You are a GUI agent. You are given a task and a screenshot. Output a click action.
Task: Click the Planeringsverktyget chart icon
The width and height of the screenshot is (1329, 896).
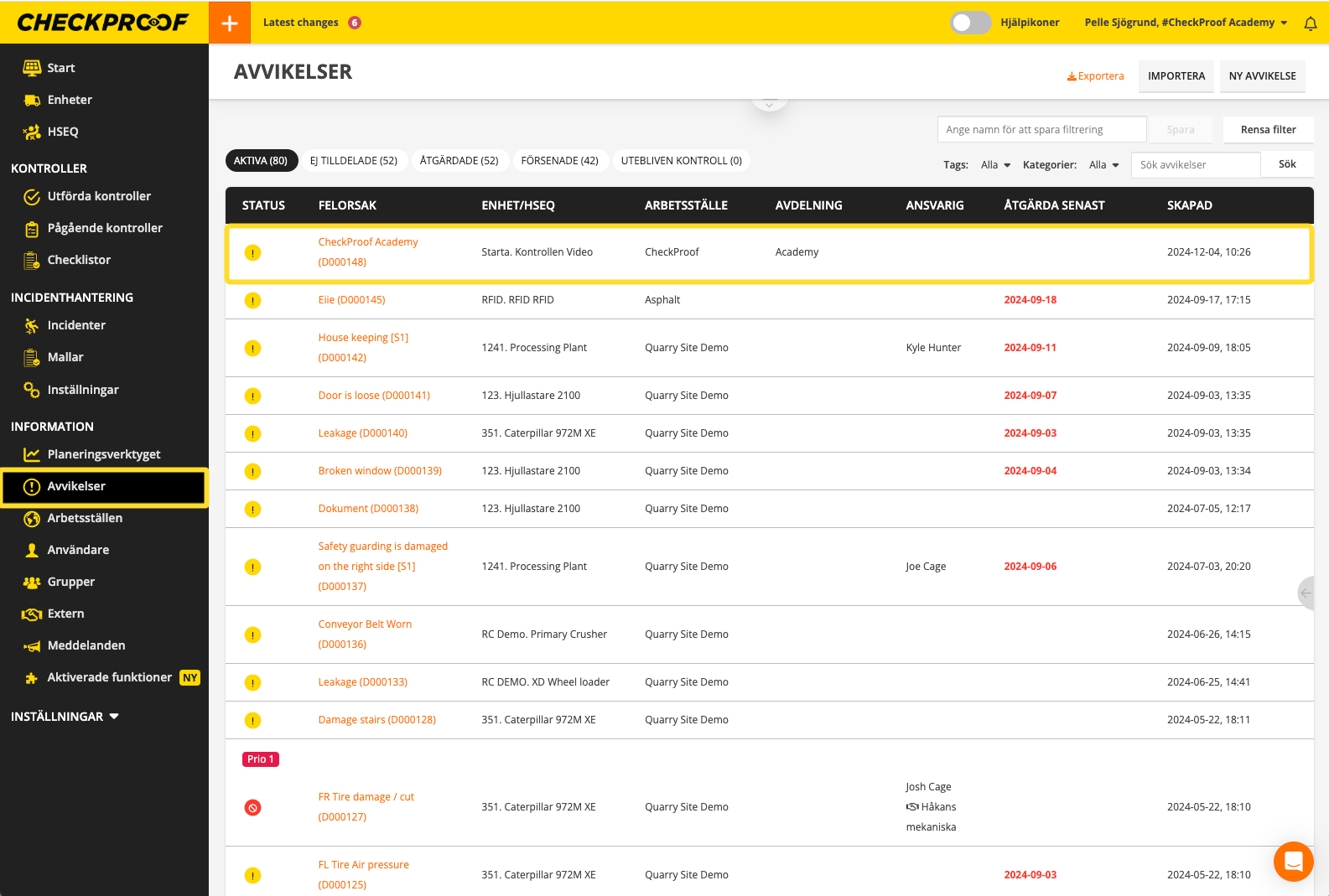pyautogui.click(x=32, y=454)
